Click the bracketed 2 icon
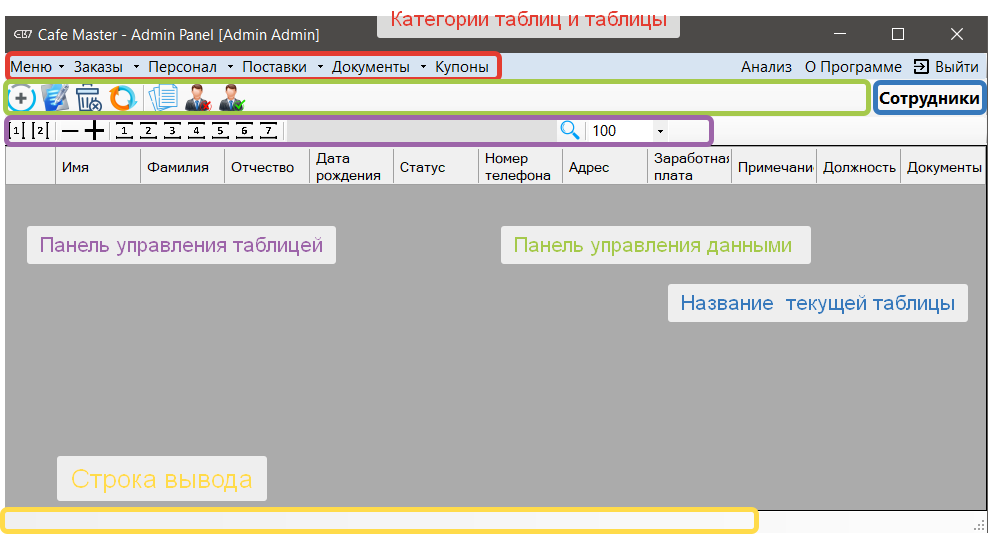The width and height of the screenshot is (990, 534). [x=40, y=131]
